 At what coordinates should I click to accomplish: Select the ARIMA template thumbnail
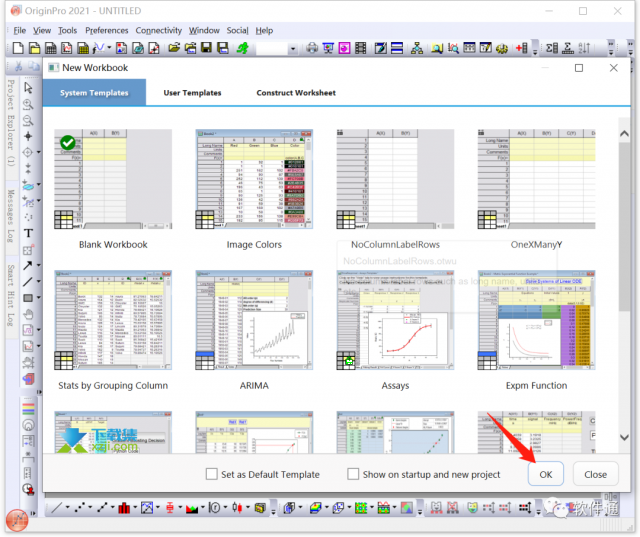coord(254,320)
